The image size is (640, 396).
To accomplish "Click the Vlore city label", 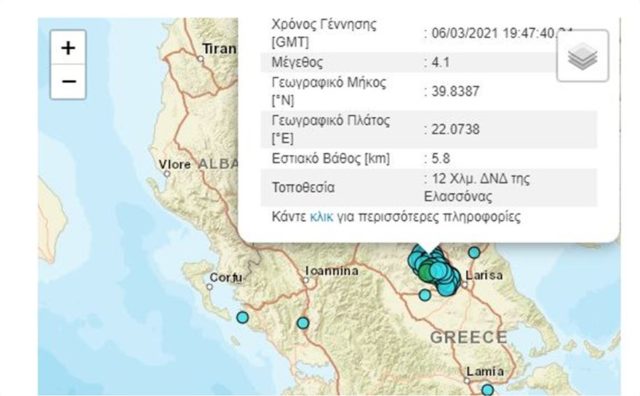I will pyautogui.click(x=175, y=165).
